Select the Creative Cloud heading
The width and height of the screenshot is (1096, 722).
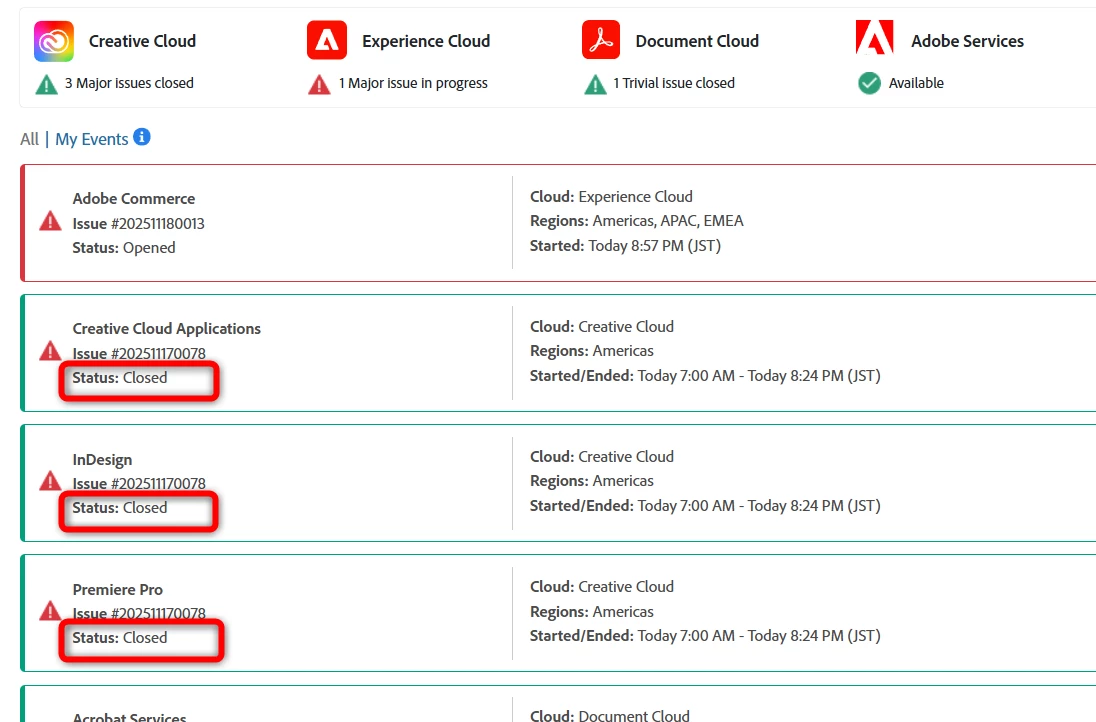pos(143,41)
